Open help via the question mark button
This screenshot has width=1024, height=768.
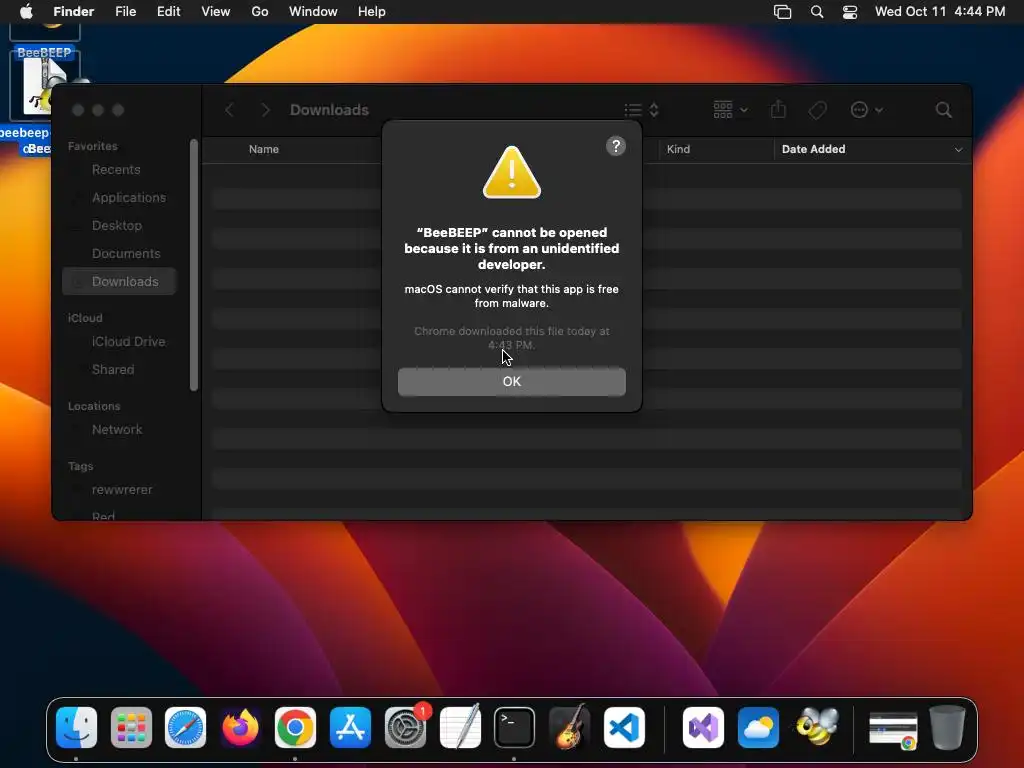click(x=616, y=146)
